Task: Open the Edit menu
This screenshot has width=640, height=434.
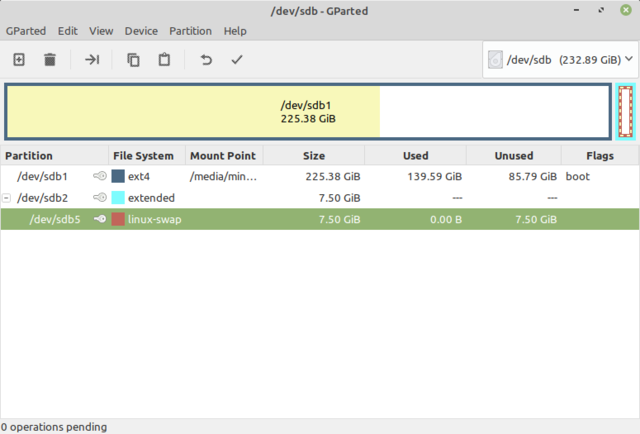Action: coord(67,31)
